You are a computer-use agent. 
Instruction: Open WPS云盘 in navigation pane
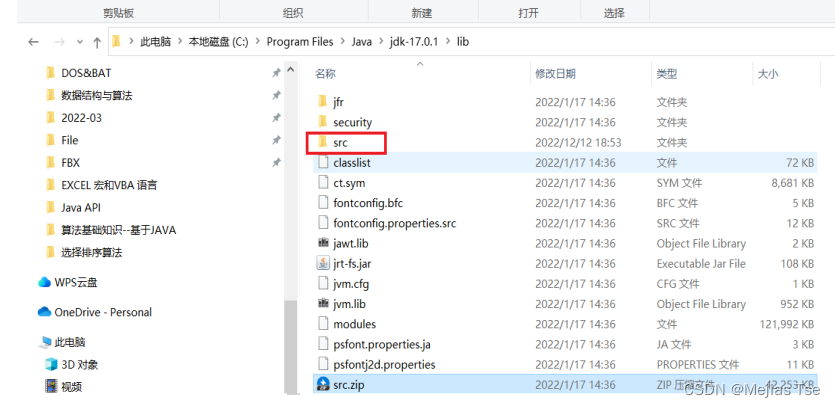(x=68, y=282)
